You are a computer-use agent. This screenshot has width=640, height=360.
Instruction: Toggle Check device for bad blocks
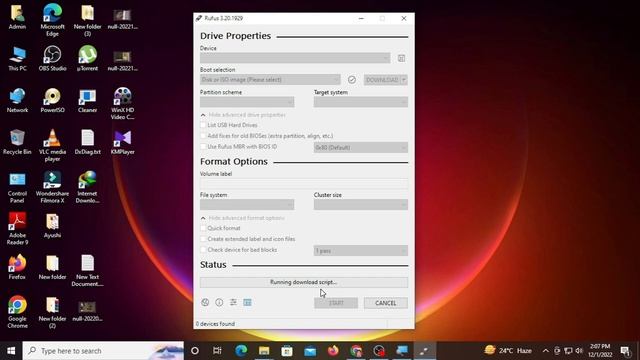(x=203, y=249)
